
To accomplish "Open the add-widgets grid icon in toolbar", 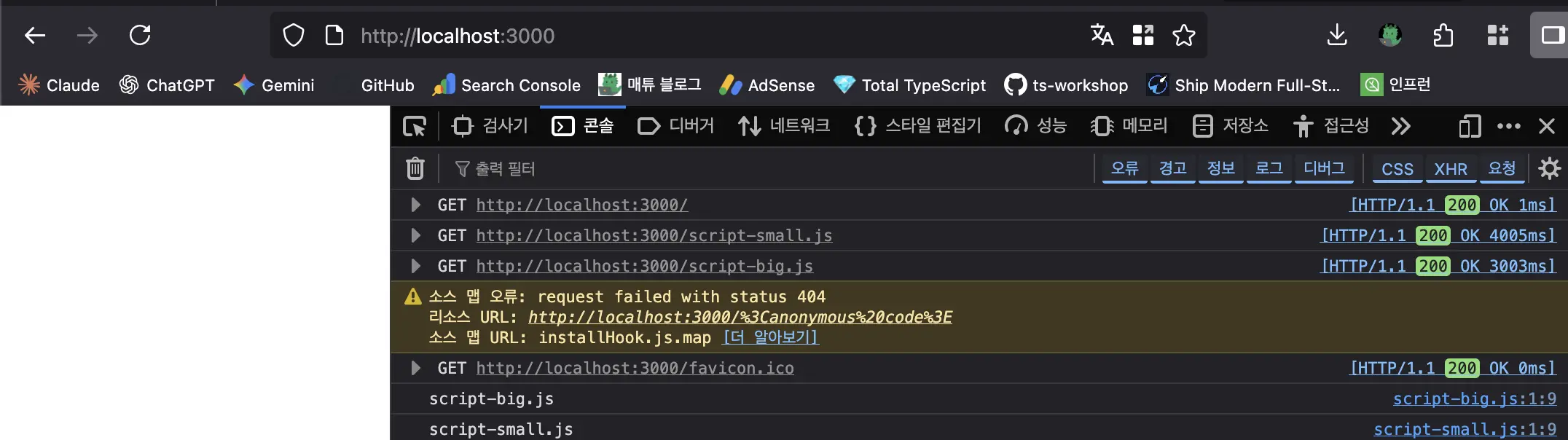I will [1497, 35].
